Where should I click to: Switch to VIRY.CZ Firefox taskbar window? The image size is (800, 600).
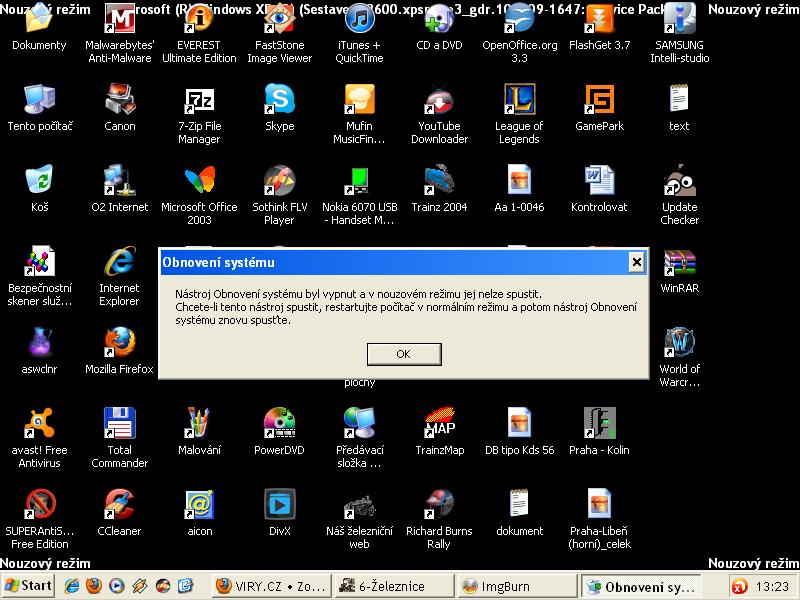coord(271,586)
